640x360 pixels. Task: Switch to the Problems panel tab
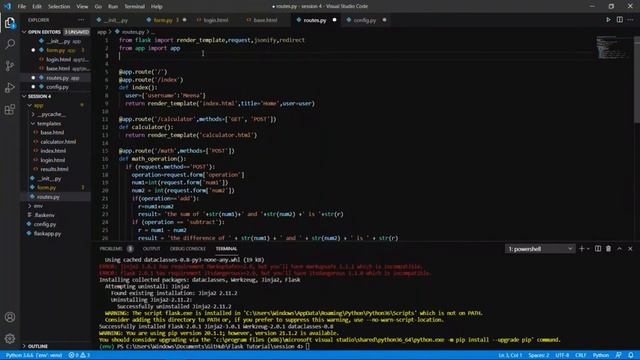click(111, 249)
